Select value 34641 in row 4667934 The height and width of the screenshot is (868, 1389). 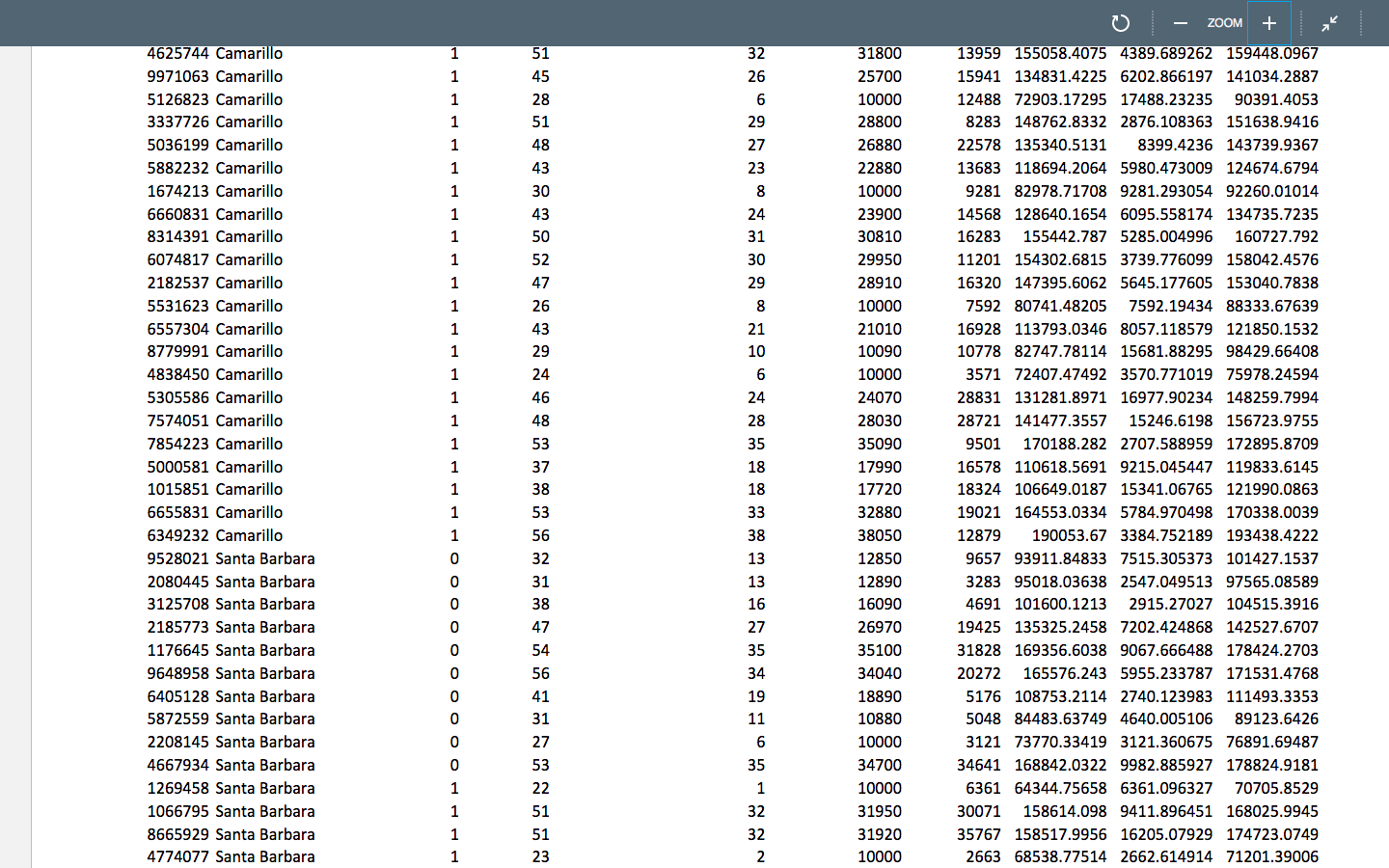979,765
